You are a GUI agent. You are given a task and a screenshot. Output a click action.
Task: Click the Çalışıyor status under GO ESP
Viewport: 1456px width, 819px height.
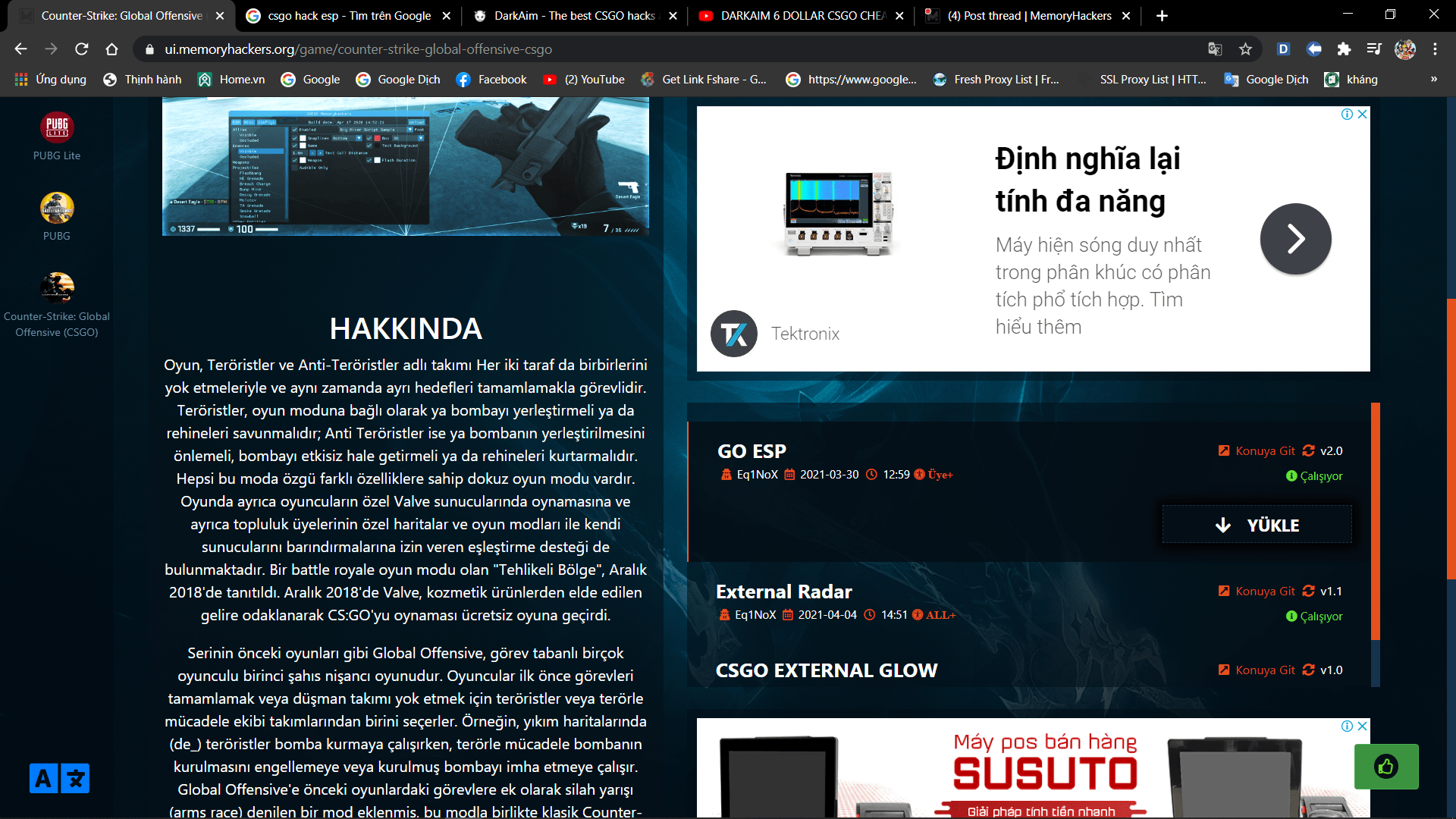coord(1314,475)
